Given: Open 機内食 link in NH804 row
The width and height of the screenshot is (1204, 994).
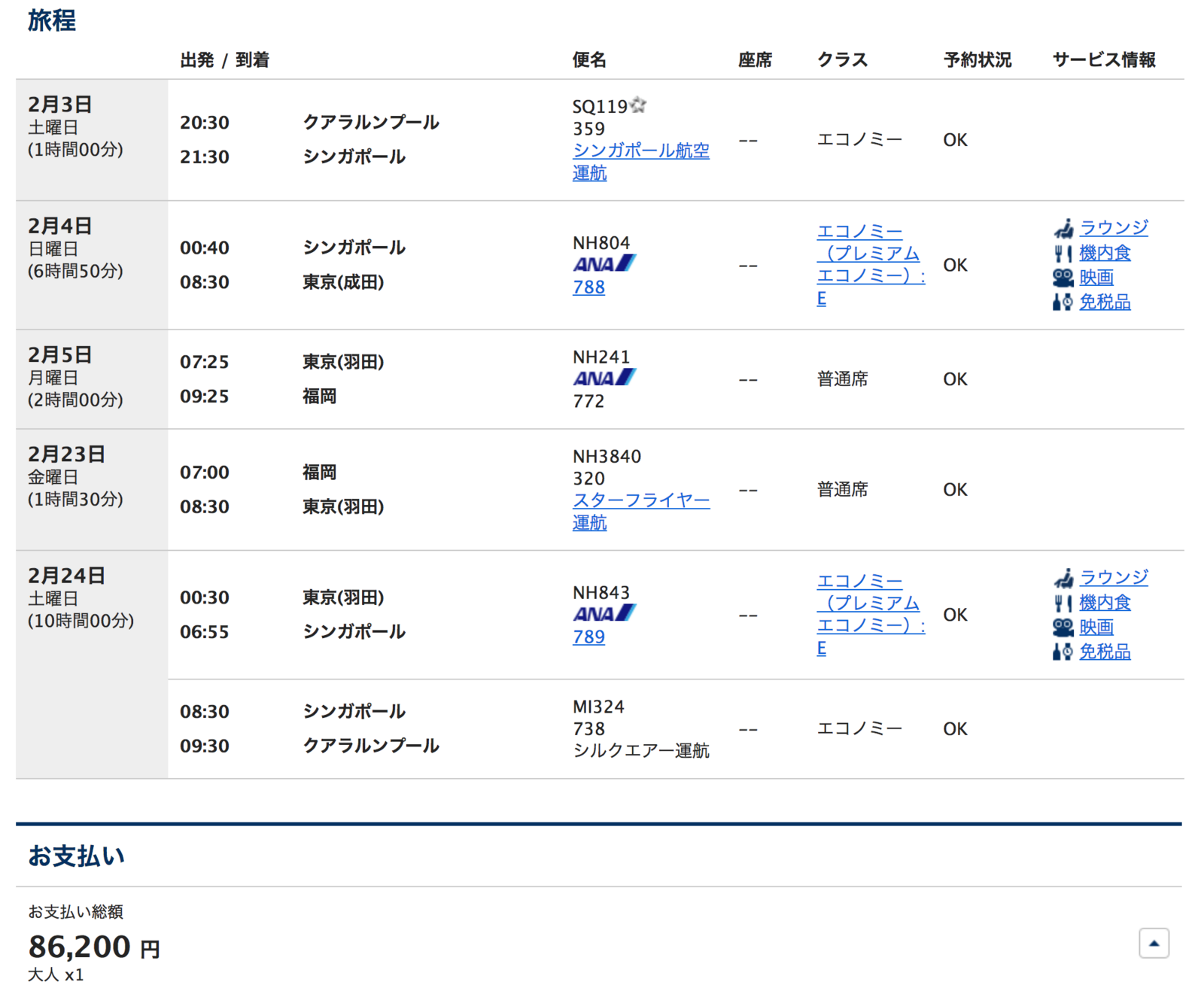Looking at the screenshot, I should (1105, 253).
